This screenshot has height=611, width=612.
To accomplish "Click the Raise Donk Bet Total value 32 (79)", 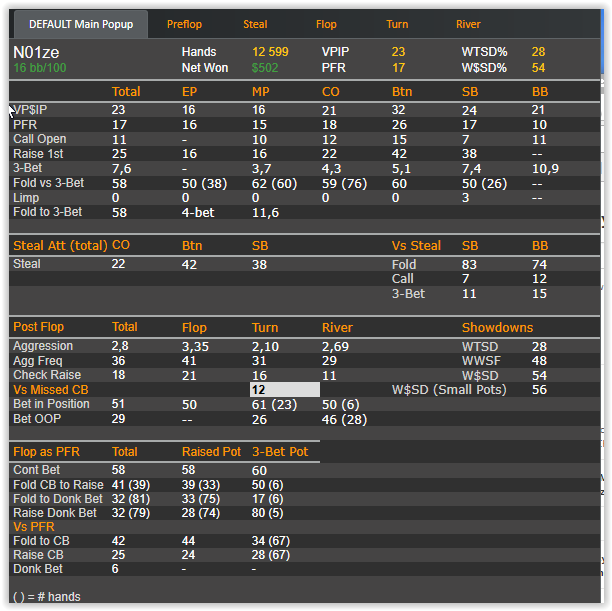I will click(x=131, y=512).
